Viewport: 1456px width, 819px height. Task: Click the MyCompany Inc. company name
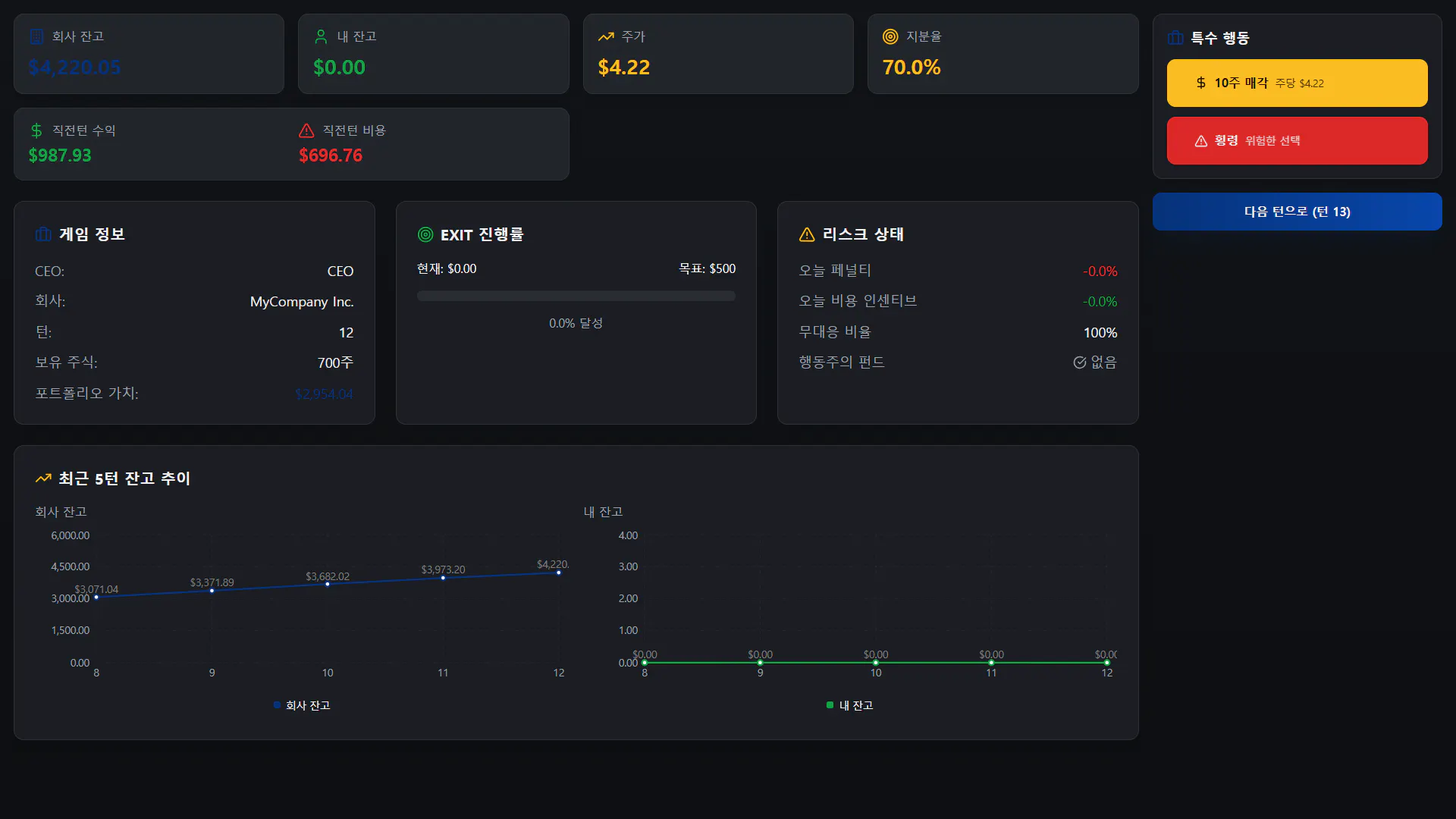302,302
